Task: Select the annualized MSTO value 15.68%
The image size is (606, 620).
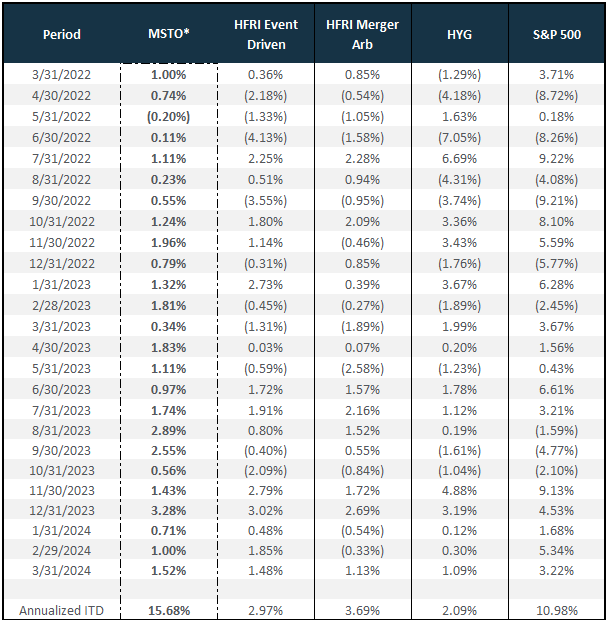Action: point(169,611)
